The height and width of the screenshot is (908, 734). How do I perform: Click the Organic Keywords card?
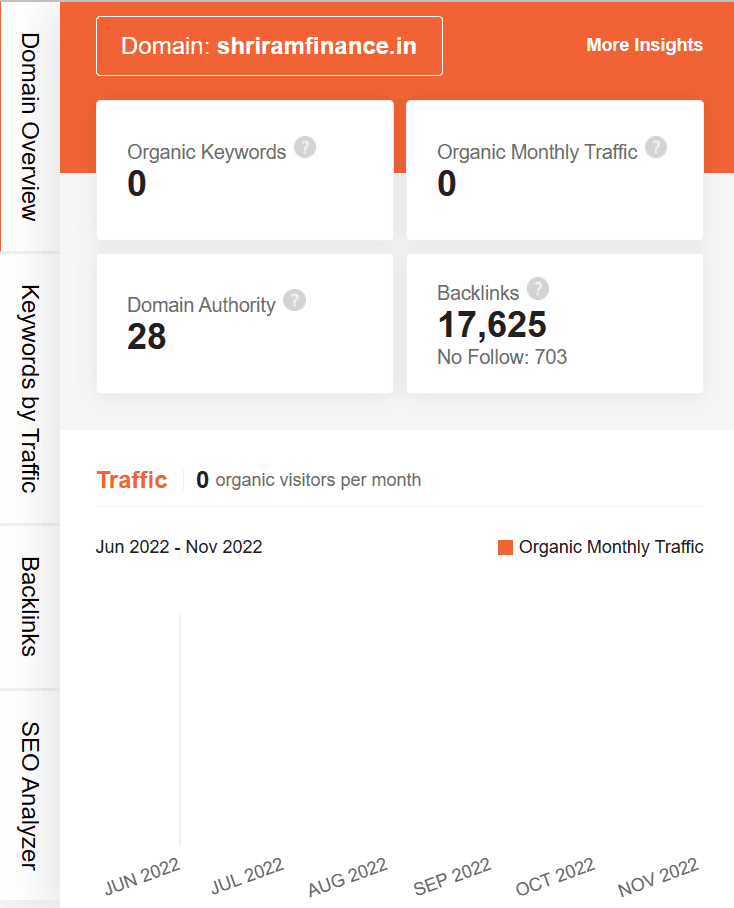pyautogui.click(x=244, y=168)
